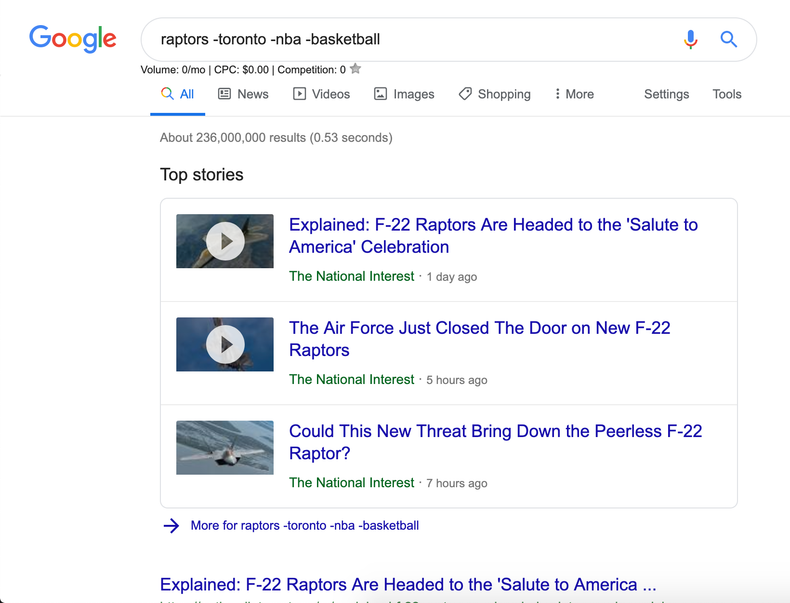Screen dimensions: 790x603
Task: Open the More search options dropdown
Action: tap(575, 94)
